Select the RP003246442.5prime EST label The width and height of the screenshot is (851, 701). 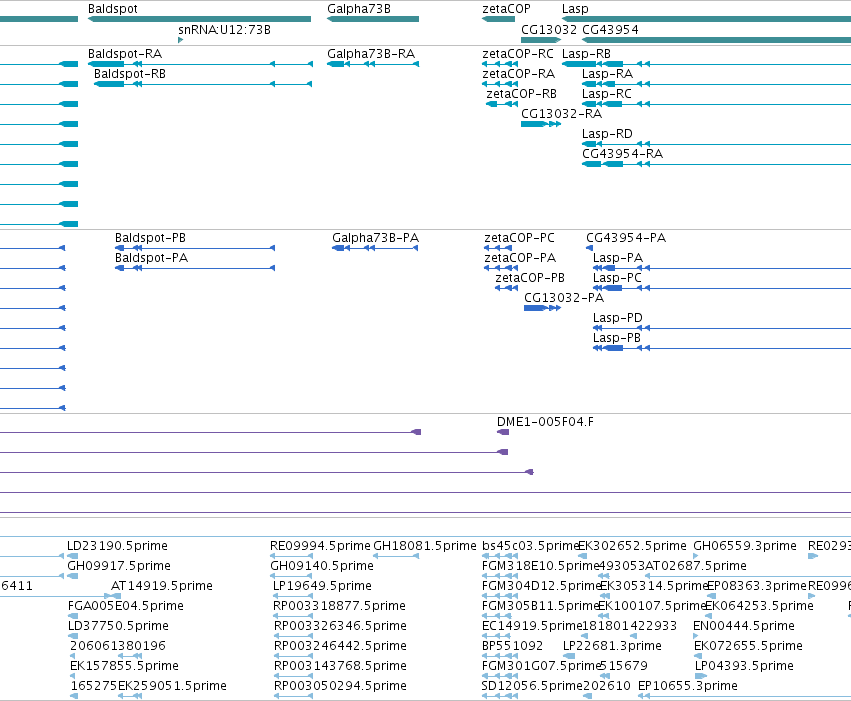tap(340, 646)
